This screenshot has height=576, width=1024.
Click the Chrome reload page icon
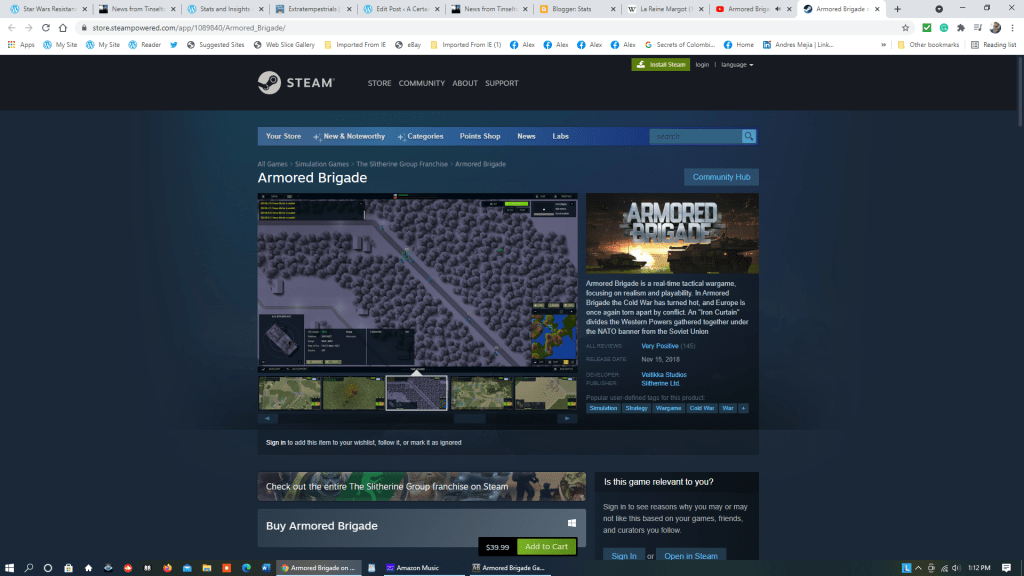pos(63,28)
